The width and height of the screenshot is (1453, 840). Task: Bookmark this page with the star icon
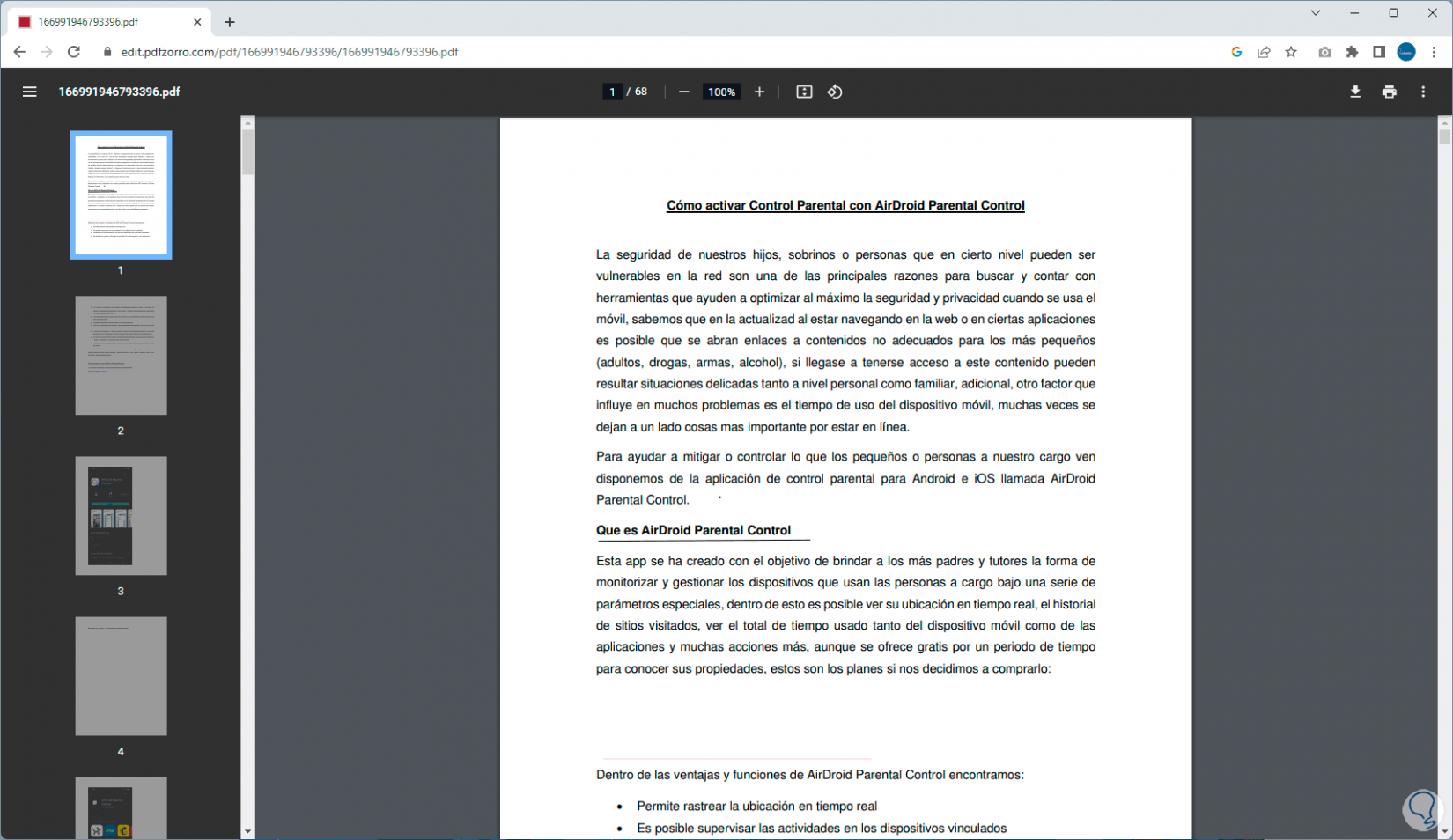pyautogui.click(x=1291, y=52)
